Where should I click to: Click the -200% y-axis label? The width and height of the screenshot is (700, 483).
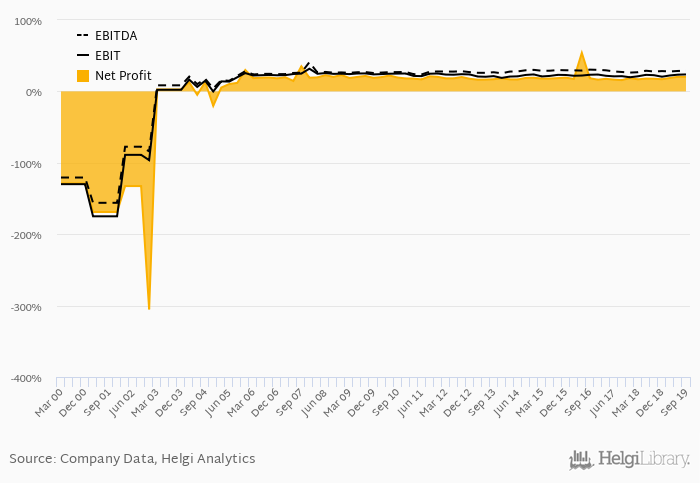coord(26,235)
